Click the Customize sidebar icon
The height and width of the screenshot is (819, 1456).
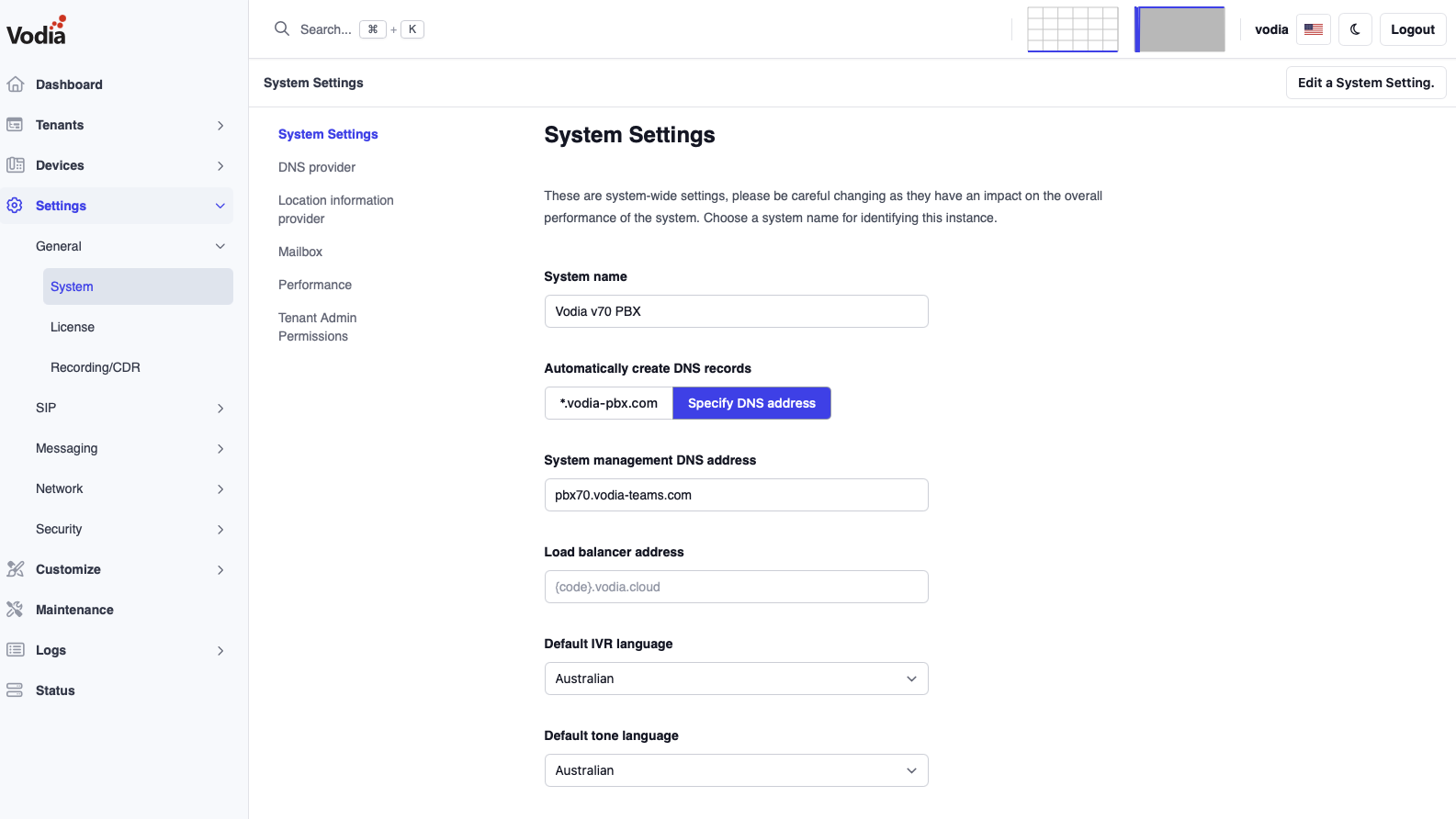pos(15,569)
